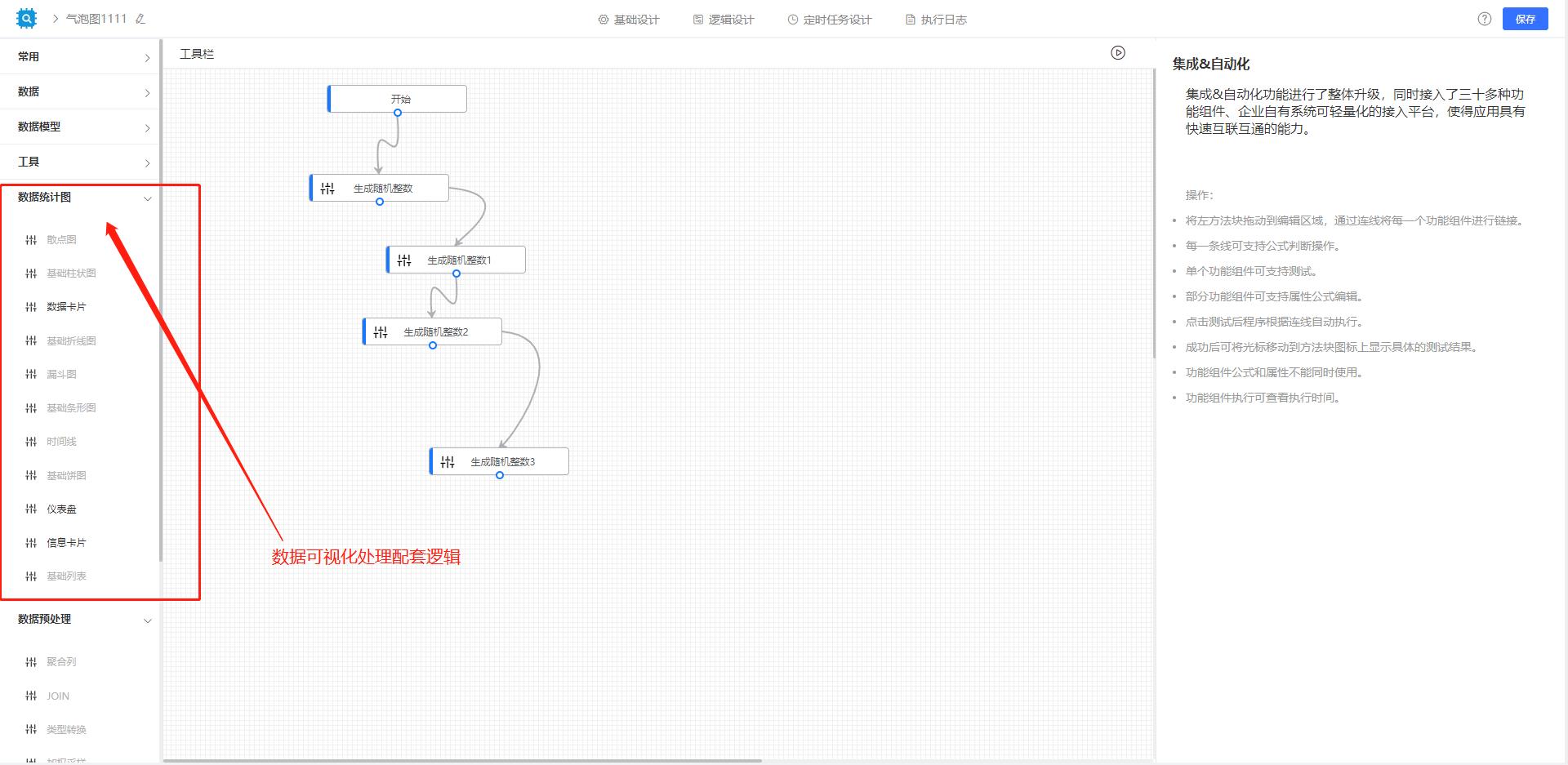
Task: Click the app logo gear icon
Action: pos(26,18)
